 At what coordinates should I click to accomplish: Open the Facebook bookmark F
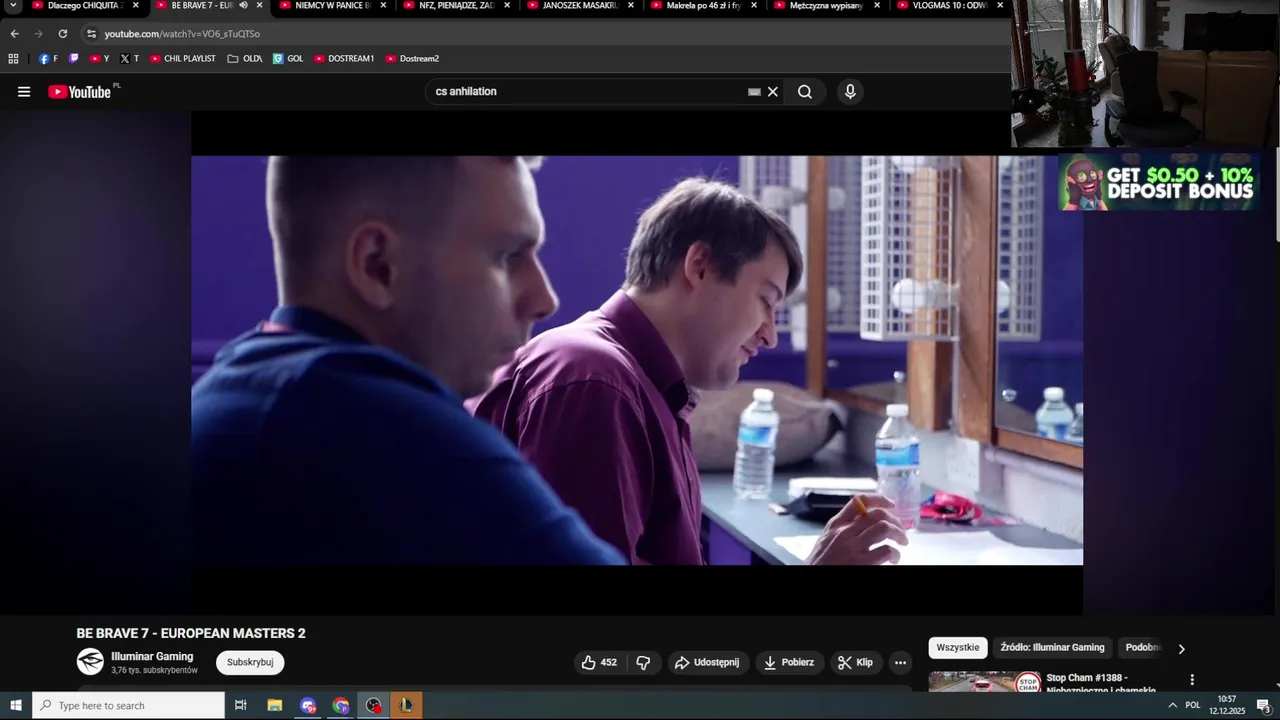pos(48,59)
